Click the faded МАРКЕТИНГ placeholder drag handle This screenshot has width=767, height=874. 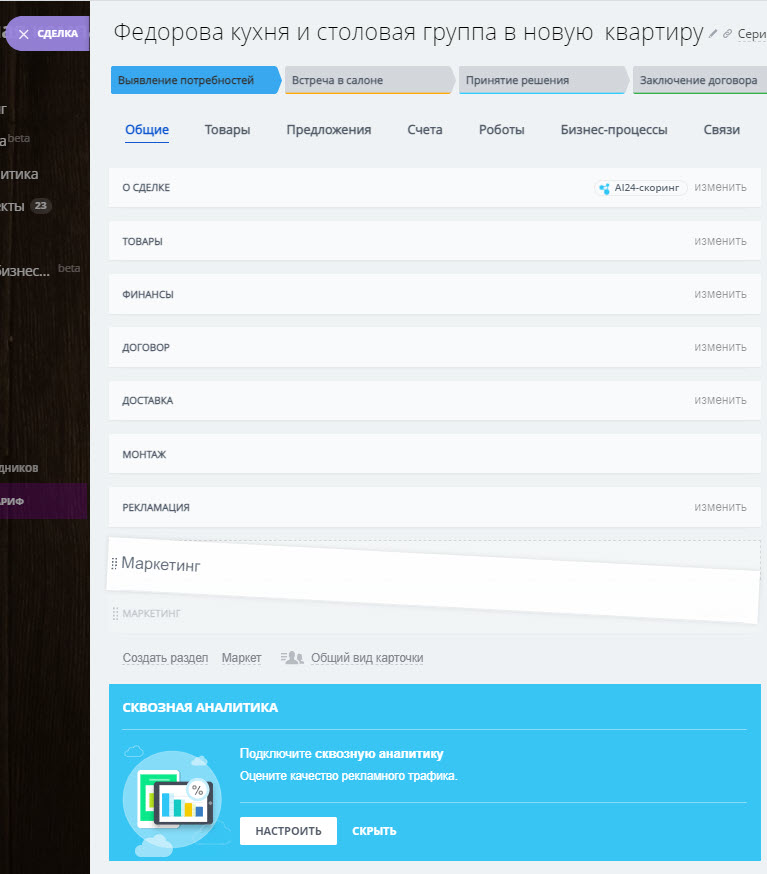[115, 614]
